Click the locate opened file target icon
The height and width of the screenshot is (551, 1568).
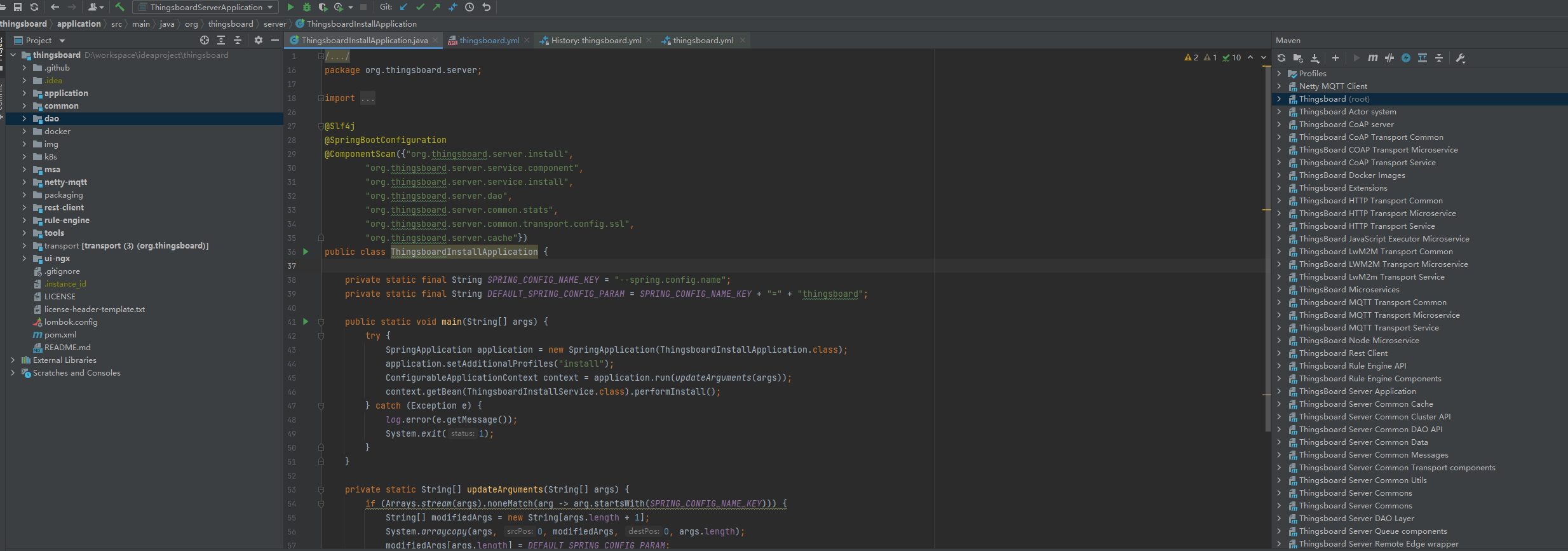tap(205, 40)
